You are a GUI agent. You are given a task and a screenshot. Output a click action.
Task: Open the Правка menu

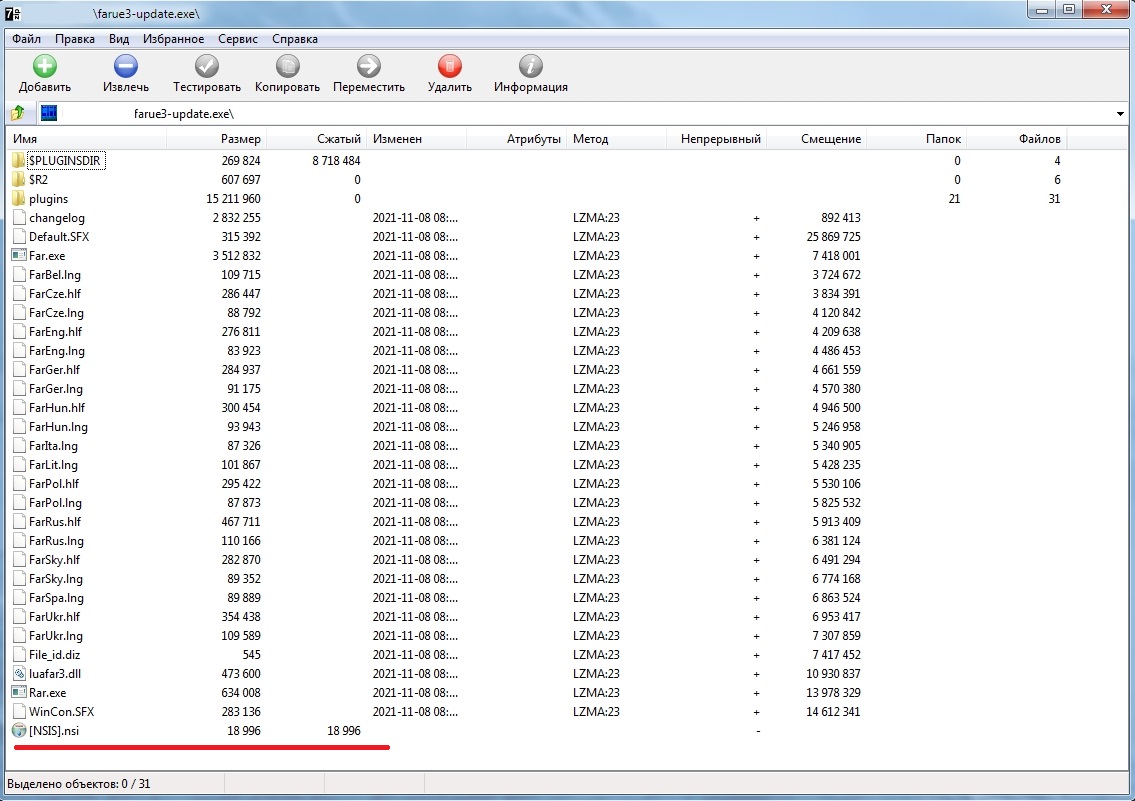75,39
